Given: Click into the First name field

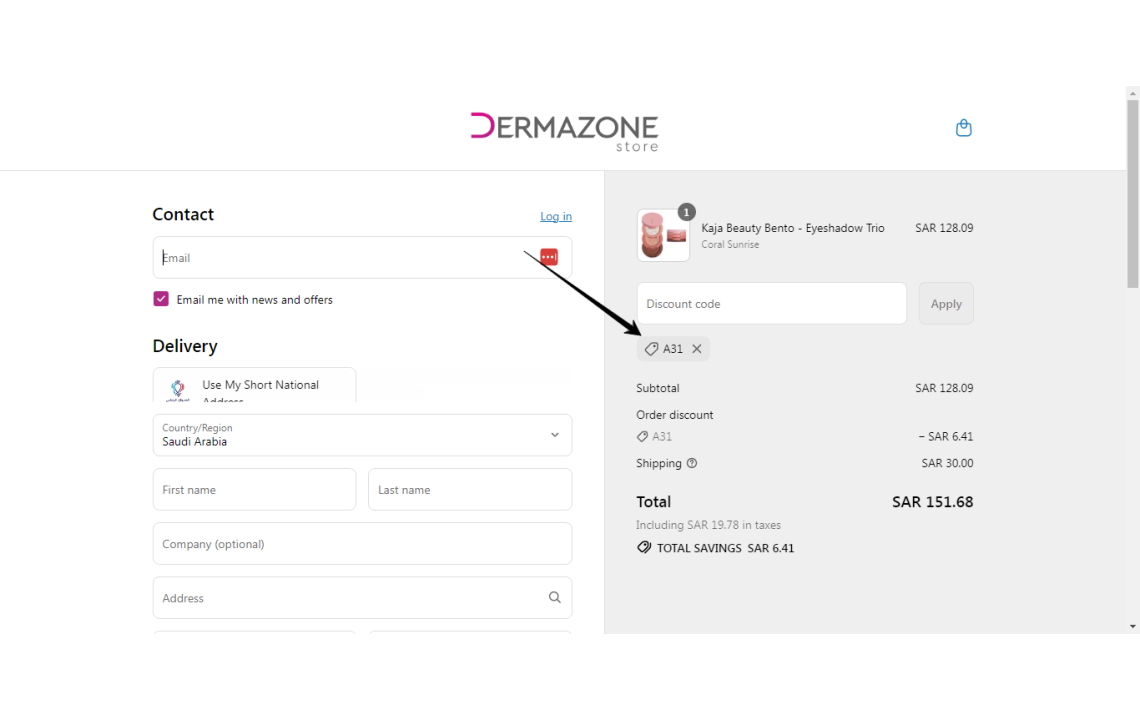Looking at the screenshot, I should [x=254, y=489].
